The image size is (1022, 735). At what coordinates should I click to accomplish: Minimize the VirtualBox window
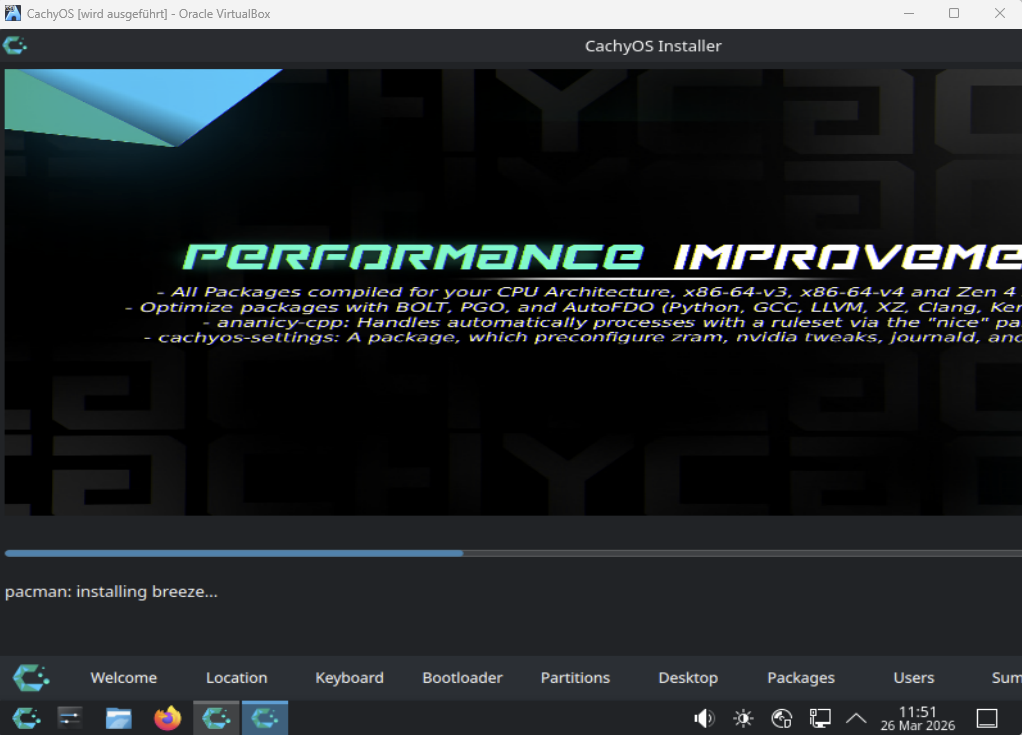tap(909, 13)
